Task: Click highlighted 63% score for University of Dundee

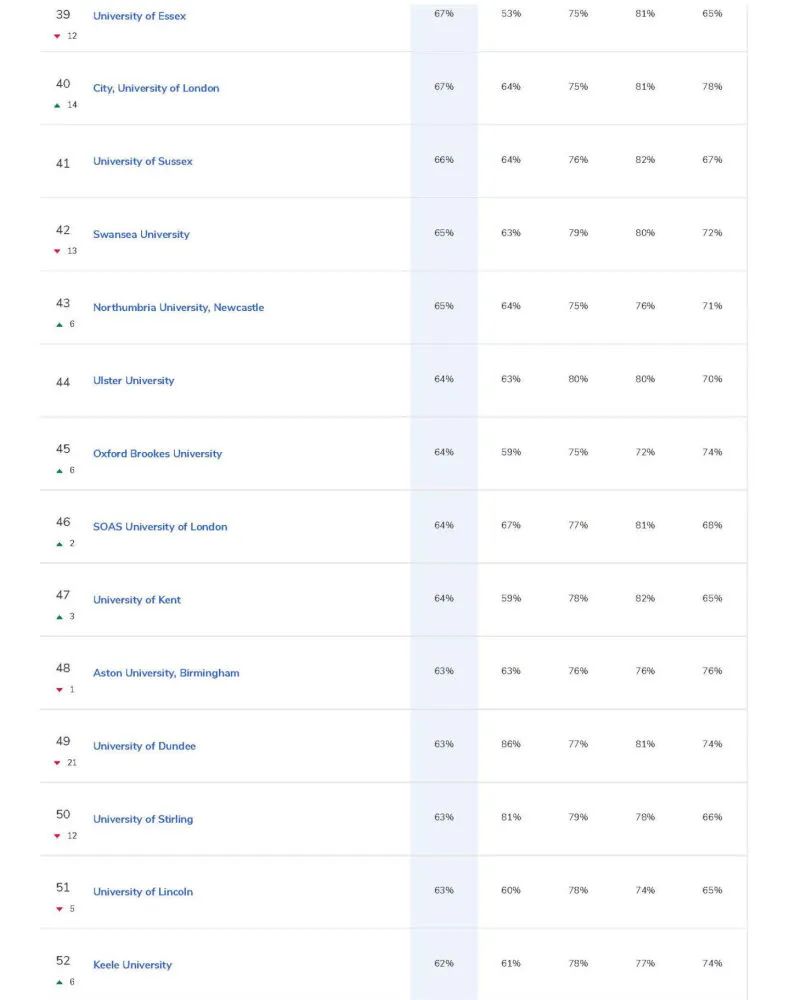Action: [444, 744]
